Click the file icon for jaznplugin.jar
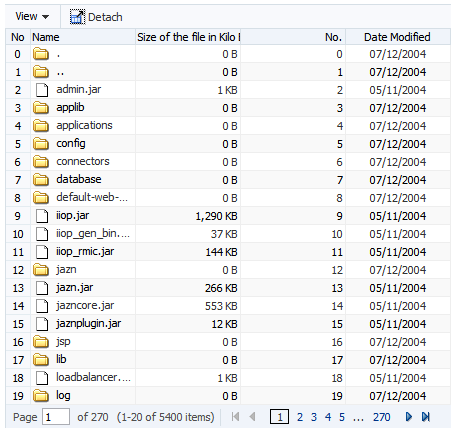 point(42,324)
